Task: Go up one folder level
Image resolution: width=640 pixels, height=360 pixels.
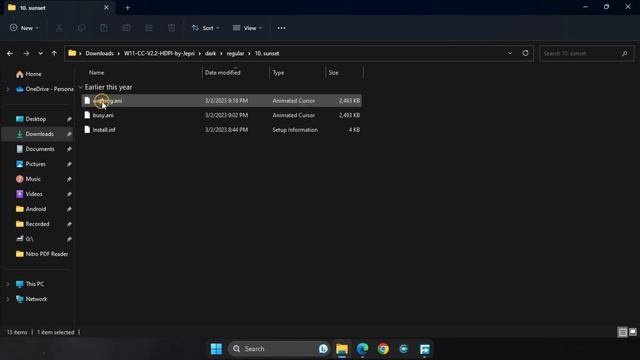Action: pos(54,53)
